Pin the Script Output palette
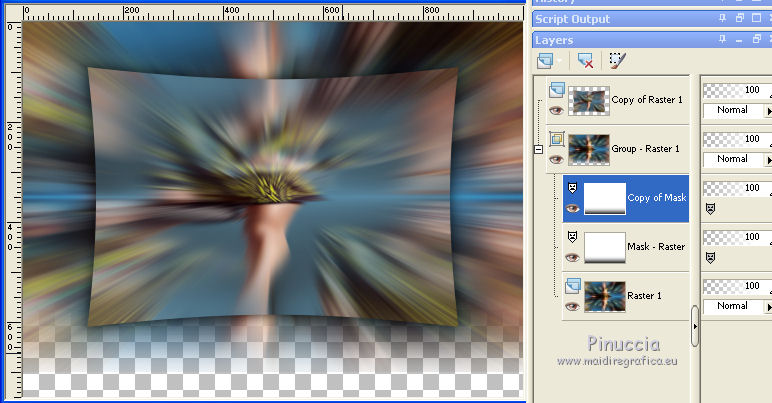Viewport: 772px width, 403px height. point(722,19)
